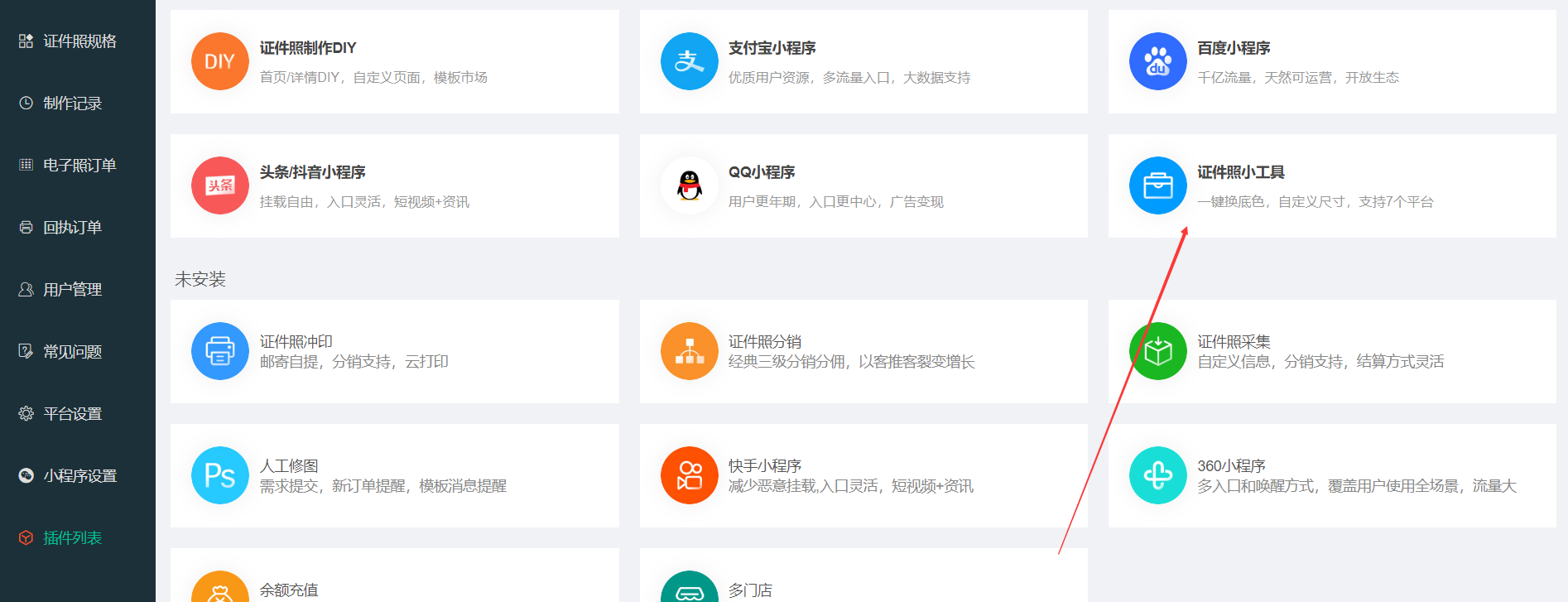This screenshot has height=602, width=1568.
Task: Click the 常见问题 sidebar icon
Action: (26, 351)
